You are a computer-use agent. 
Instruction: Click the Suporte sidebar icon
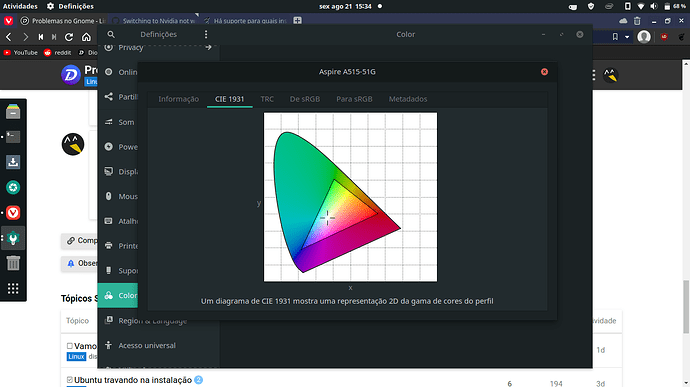coord(109,270)
